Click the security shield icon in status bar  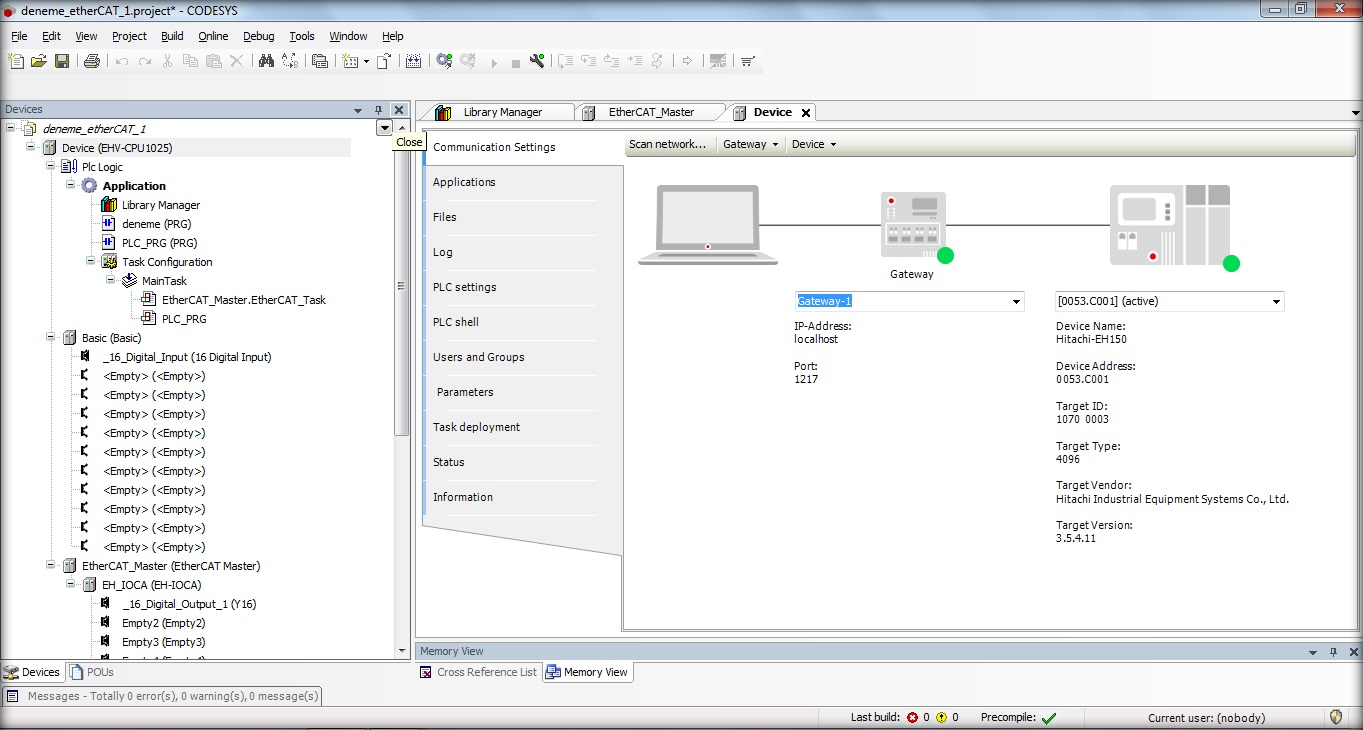1336,717
